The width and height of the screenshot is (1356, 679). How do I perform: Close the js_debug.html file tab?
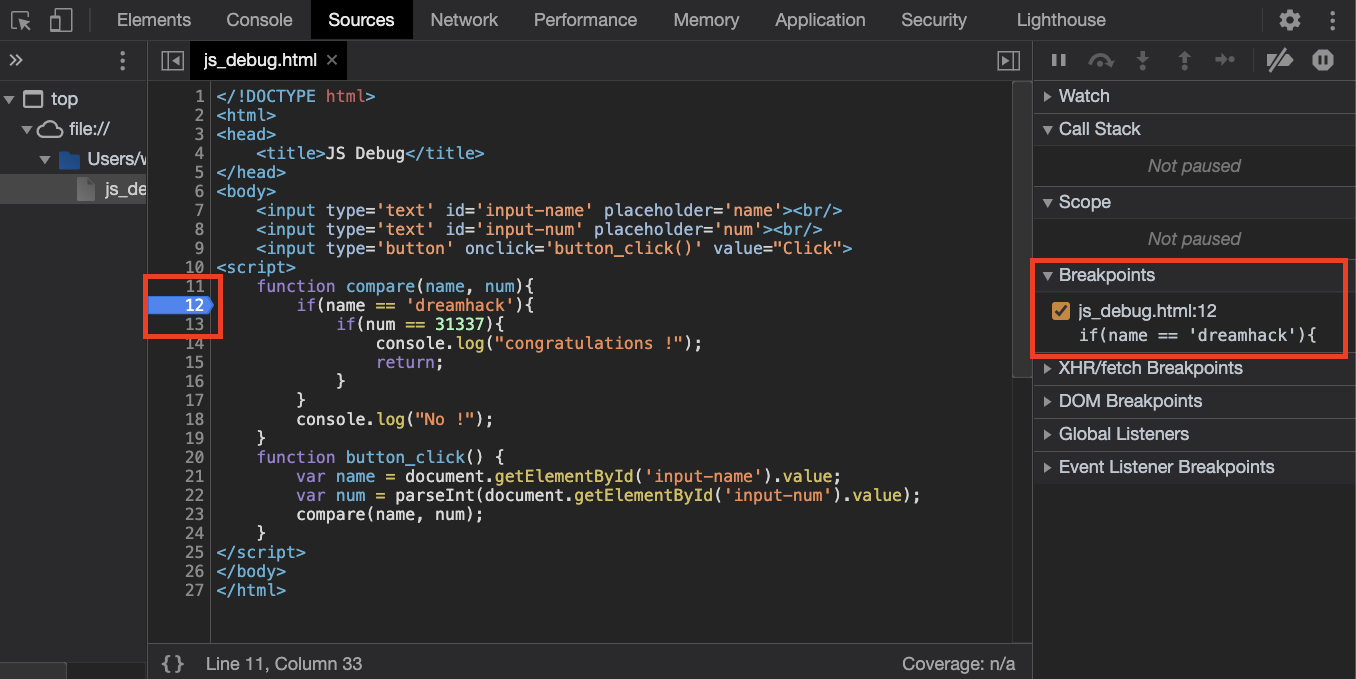pos(332,60)
